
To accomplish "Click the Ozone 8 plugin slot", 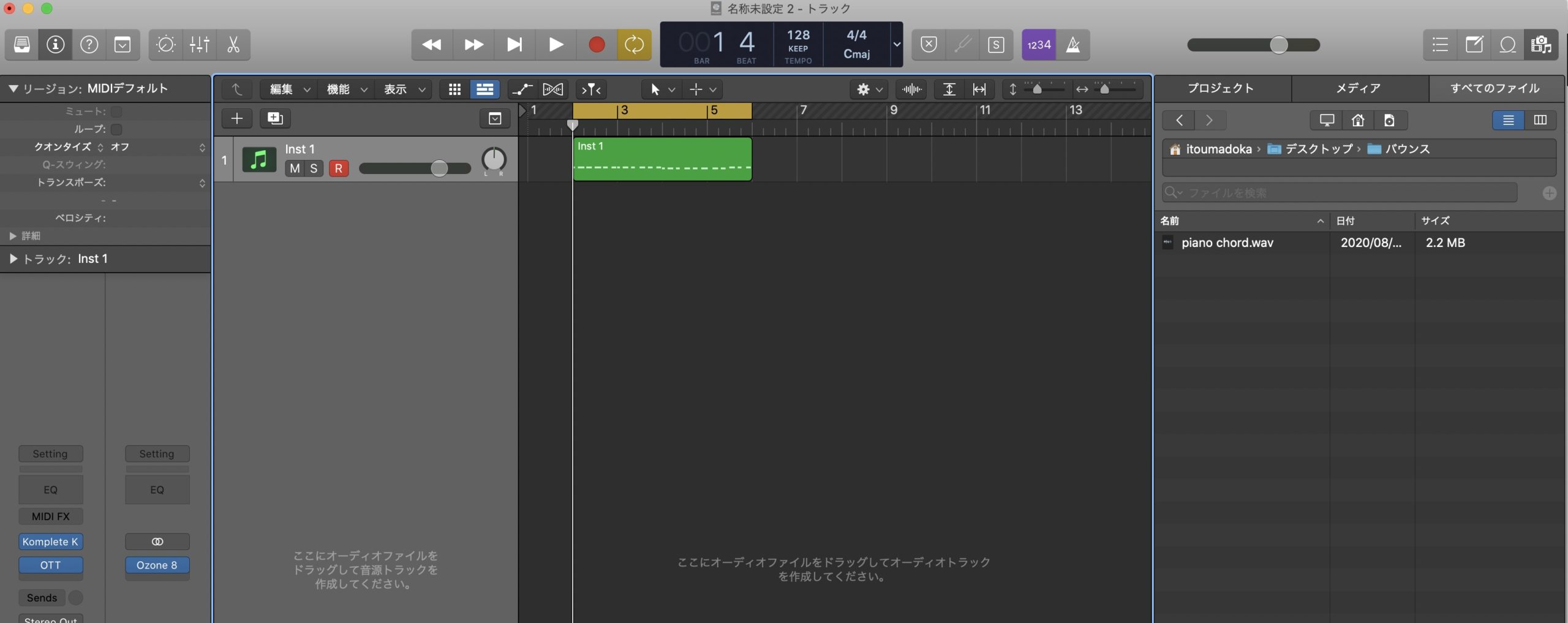I will [157, 565].
